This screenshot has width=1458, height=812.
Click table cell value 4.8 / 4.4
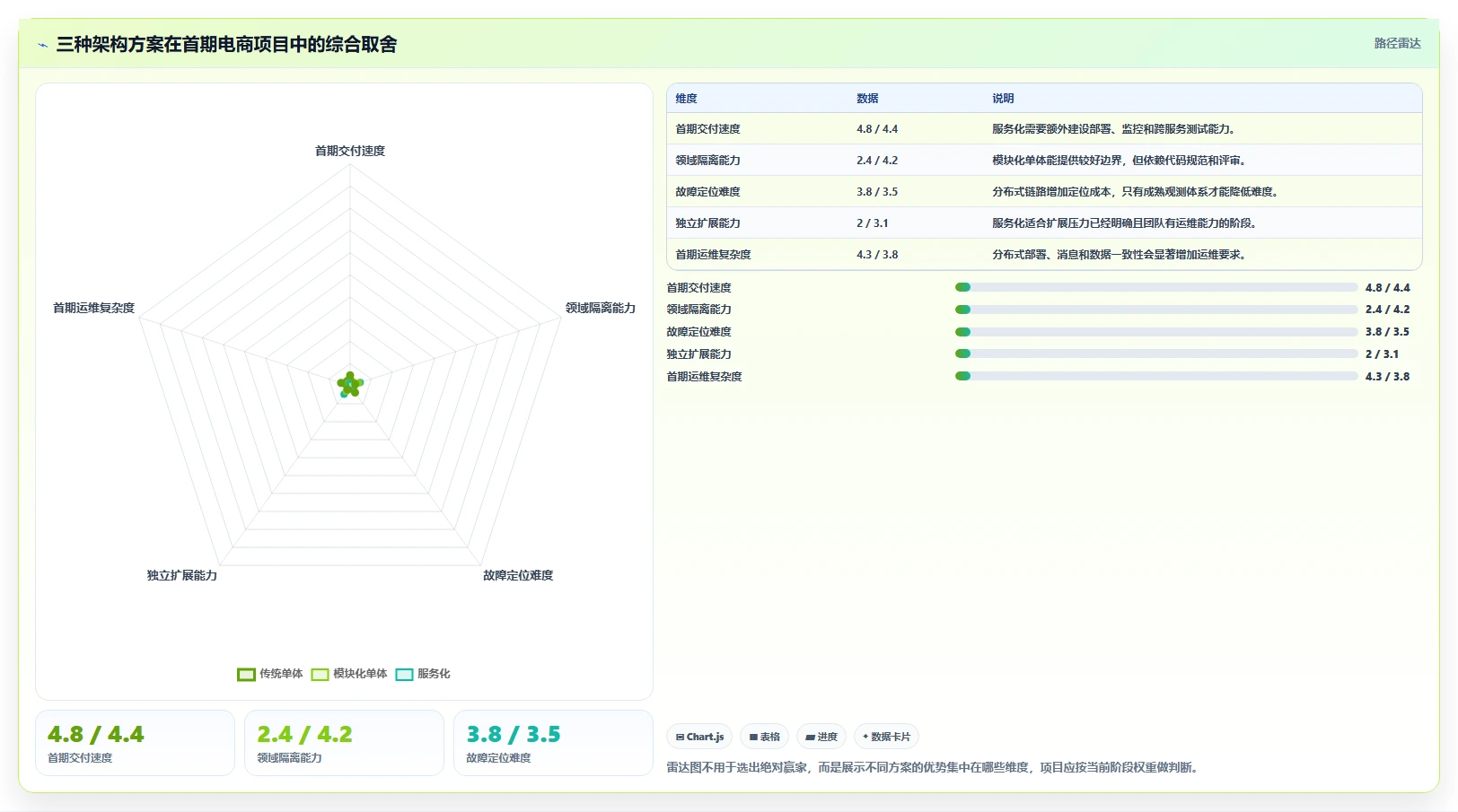click(x=877, y=129)
